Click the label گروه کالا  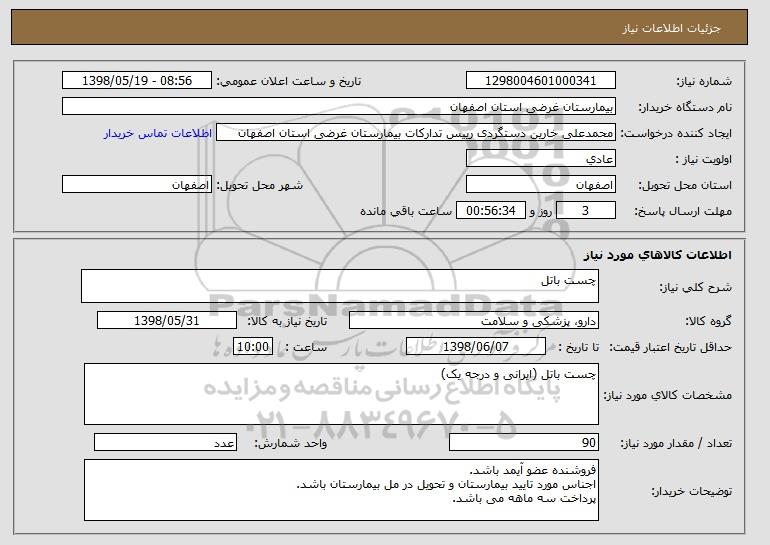[x=708, y=321]
